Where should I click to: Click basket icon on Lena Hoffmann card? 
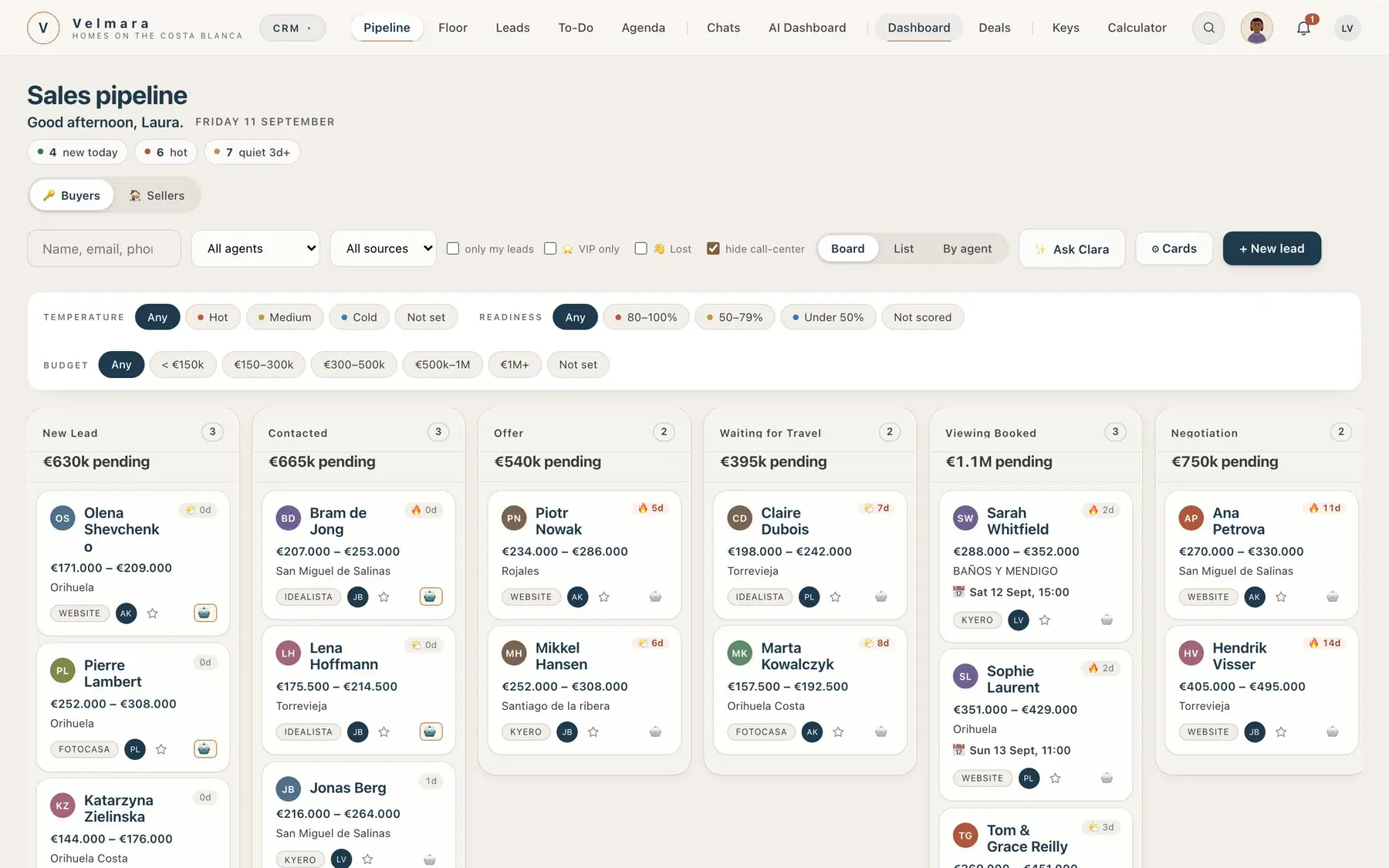(431, 731)
